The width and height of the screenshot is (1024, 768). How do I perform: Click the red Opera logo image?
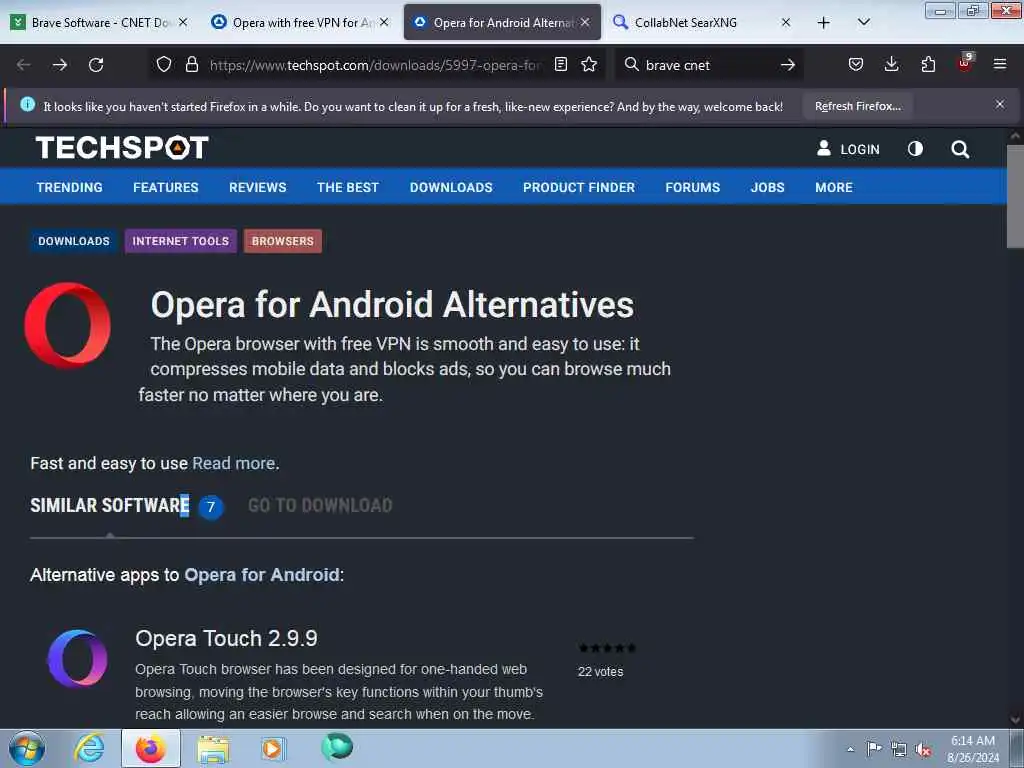pos(67,325)
